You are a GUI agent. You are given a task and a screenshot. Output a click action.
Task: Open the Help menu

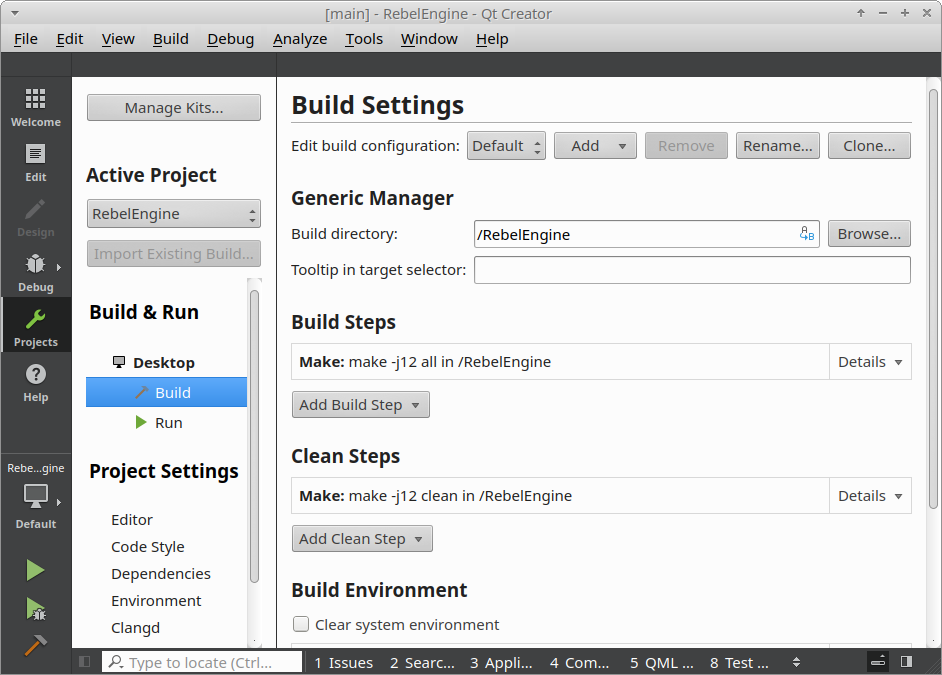[492, 39]
